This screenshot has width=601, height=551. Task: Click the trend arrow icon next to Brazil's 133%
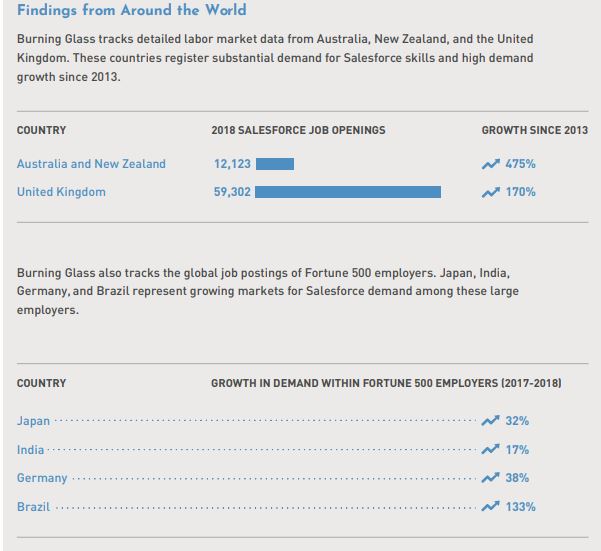click(x=491, y=507)
